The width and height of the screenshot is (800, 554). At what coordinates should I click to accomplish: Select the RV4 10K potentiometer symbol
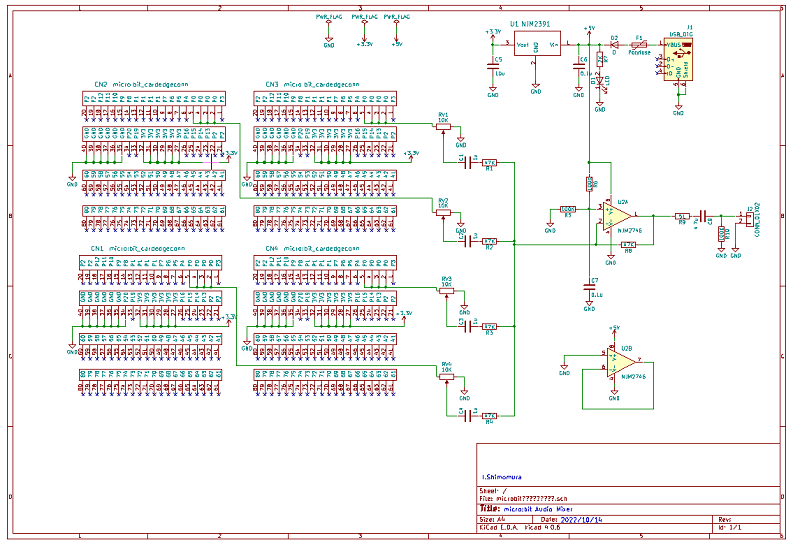coord(447,377)
